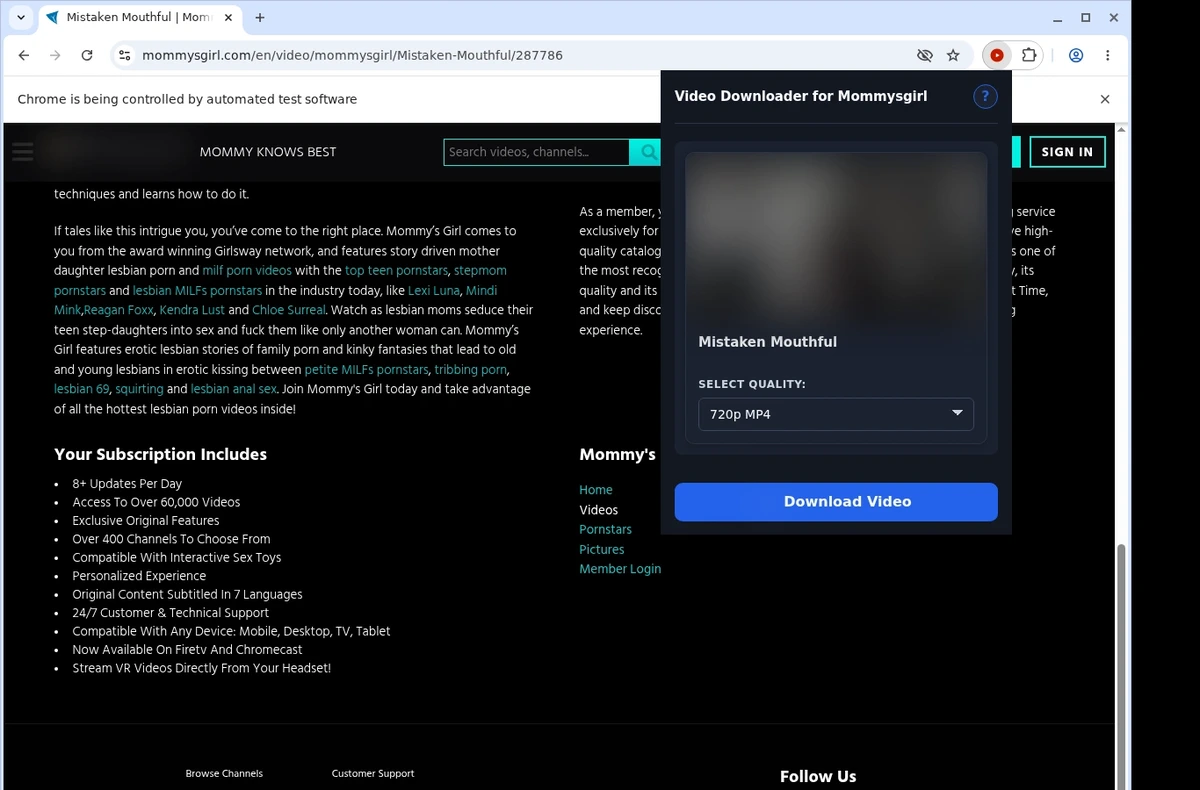The height and width of the screenshot is (790, 1200).
Task: Open the Extensions puzzle menu
Action: (1029, 56)
